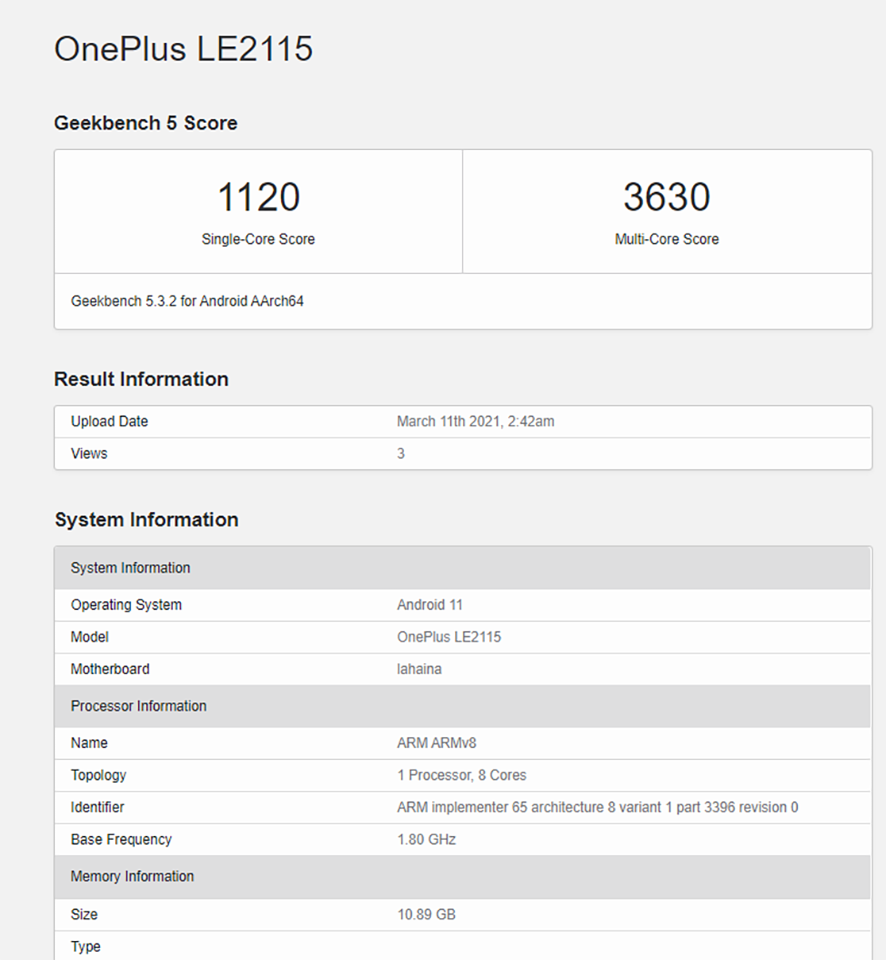Click the OnePlus LE2115 page title

coord(183,48)
